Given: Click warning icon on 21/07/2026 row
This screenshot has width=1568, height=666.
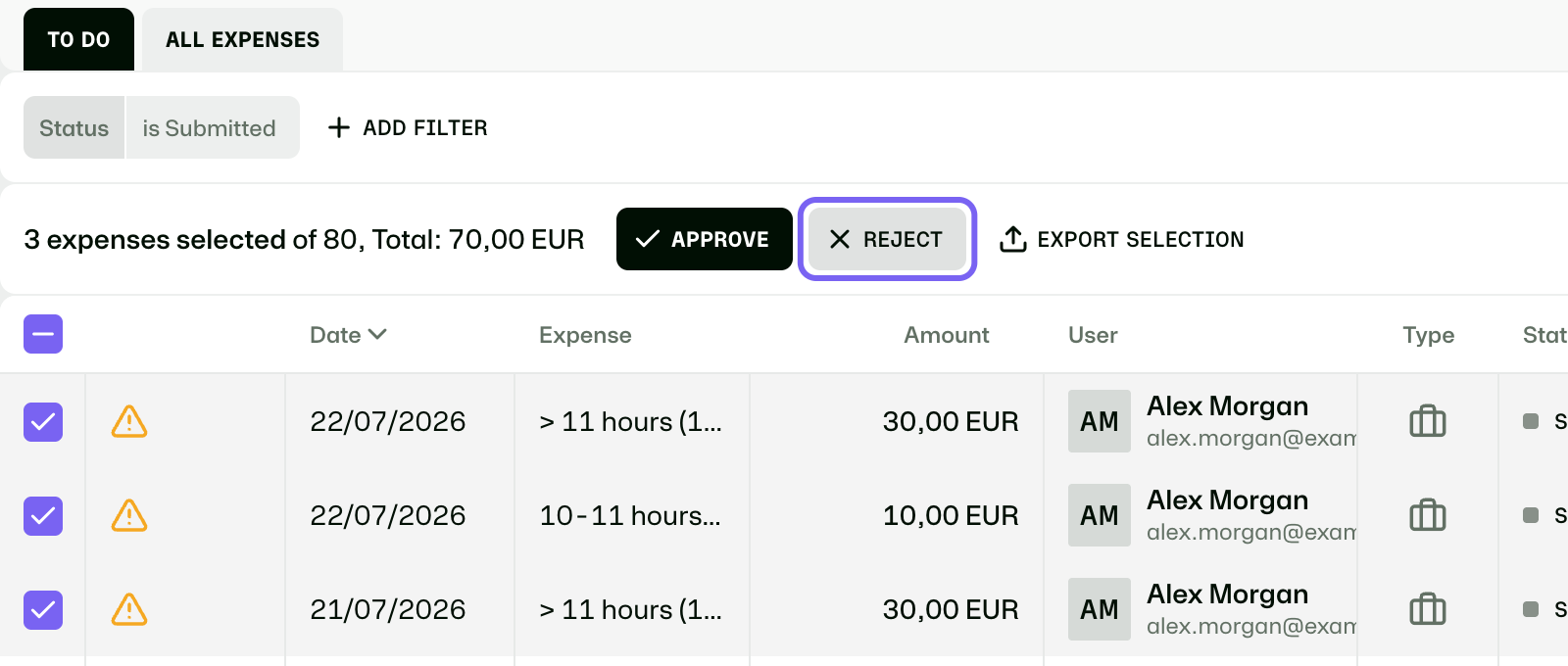Looking at the screenshot, I should (x=129, y=610).
